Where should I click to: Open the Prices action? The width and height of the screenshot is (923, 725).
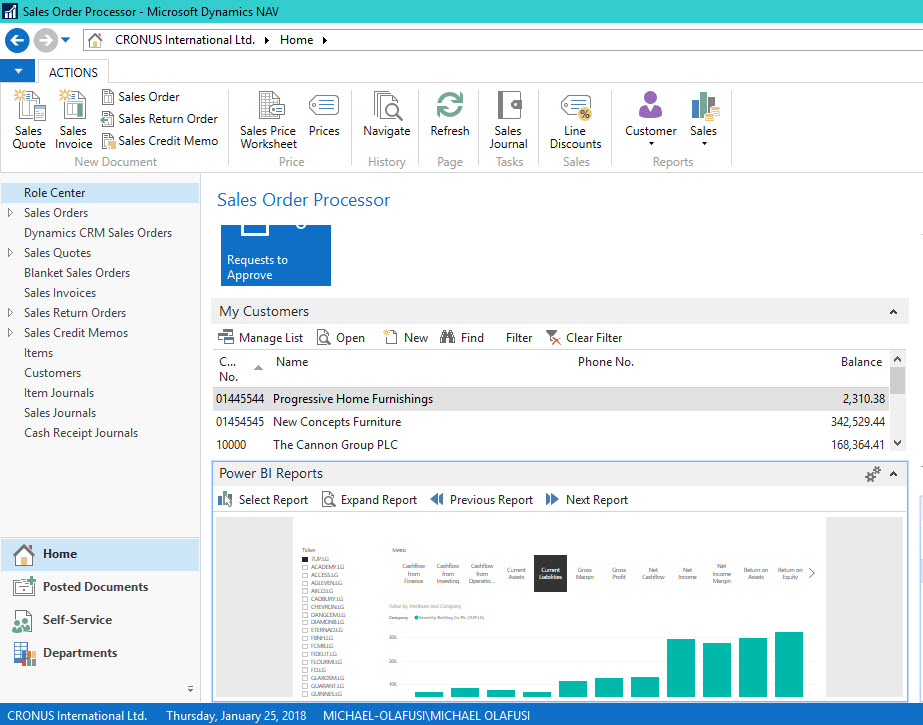pyautogui.click(x=324, y=114)
